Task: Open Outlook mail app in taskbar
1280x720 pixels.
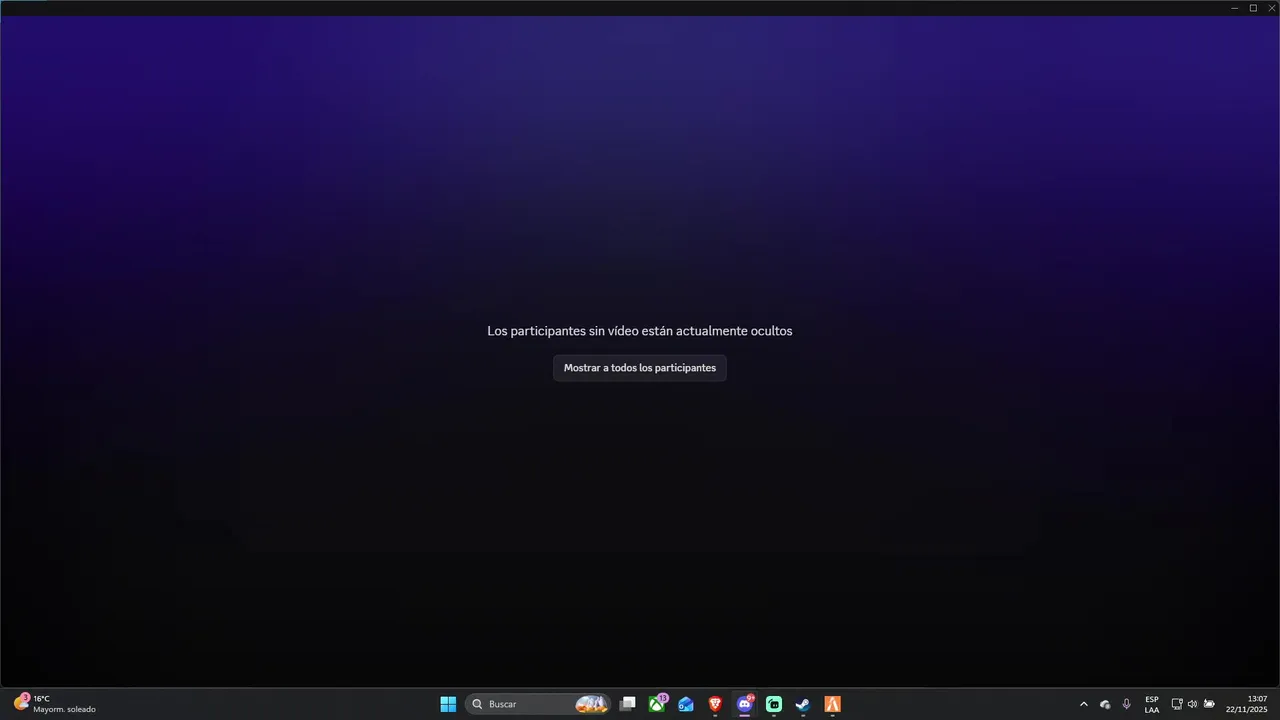Action: click(x=686, y=704)
